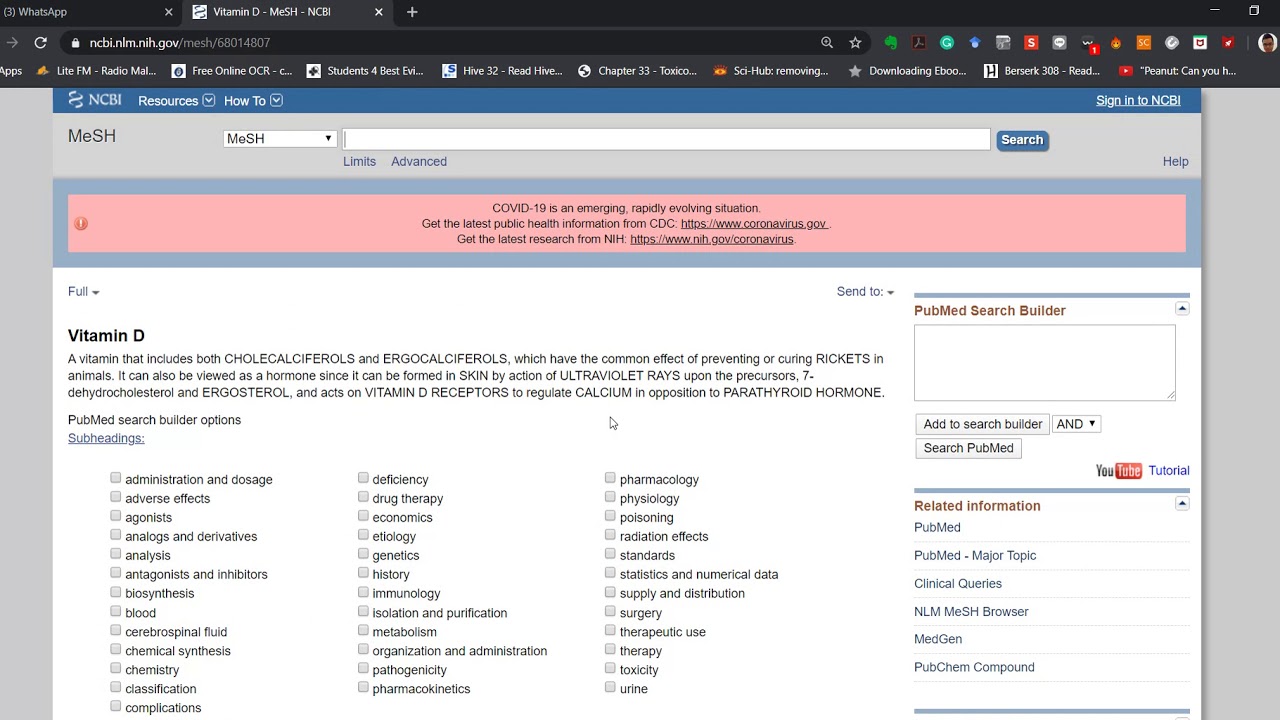Click the Adobe Acrobat extension icon
Screen dimensions: 1280x720
click(x=919, y=43)
